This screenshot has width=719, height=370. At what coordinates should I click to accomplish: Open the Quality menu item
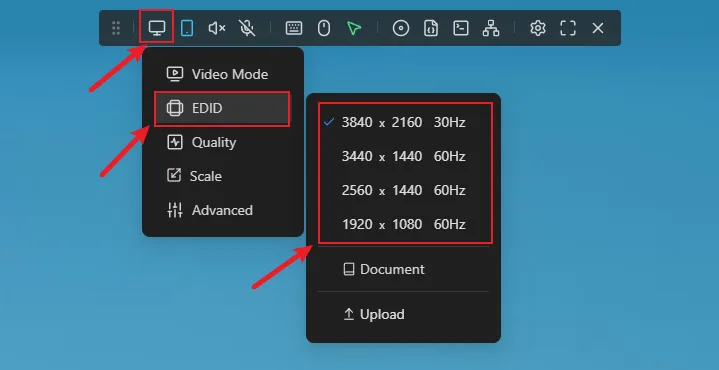point(223,142)
